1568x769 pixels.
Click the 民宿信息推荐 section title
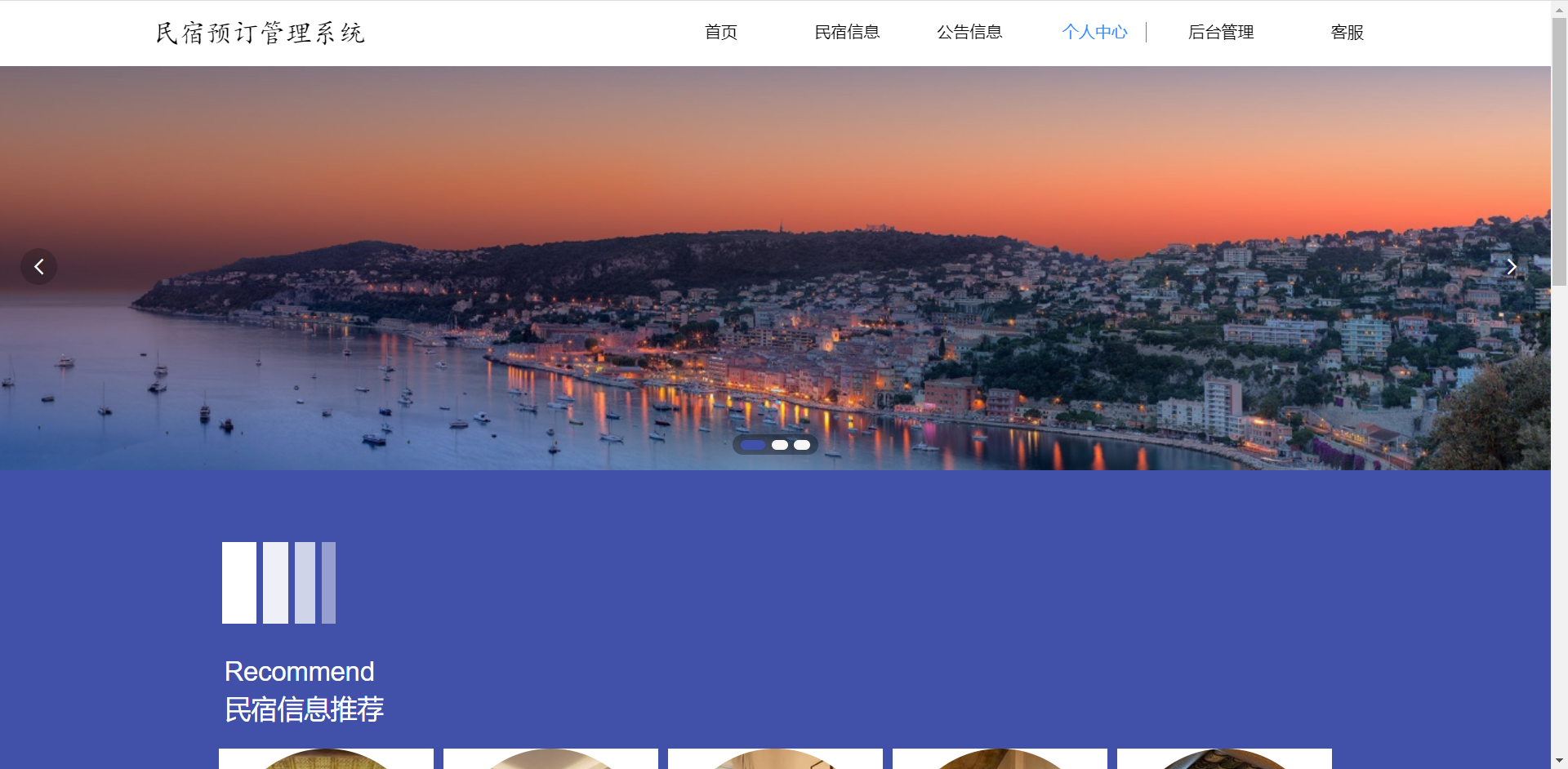pos(304,709)
